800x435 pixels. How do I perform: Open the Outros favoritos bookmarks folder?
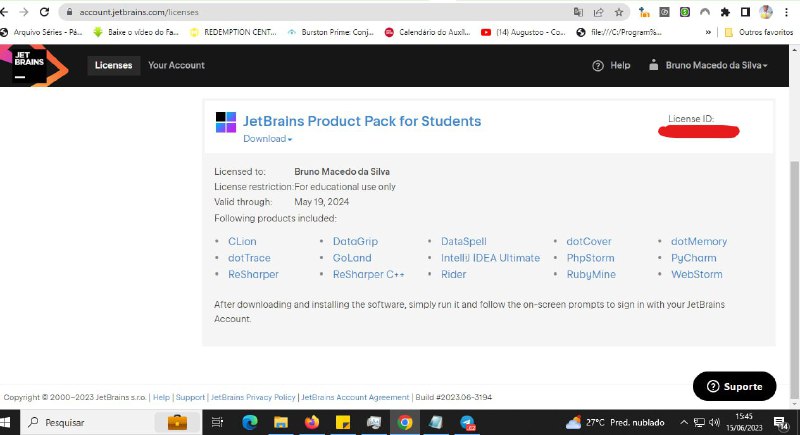(x=759, y=32)
